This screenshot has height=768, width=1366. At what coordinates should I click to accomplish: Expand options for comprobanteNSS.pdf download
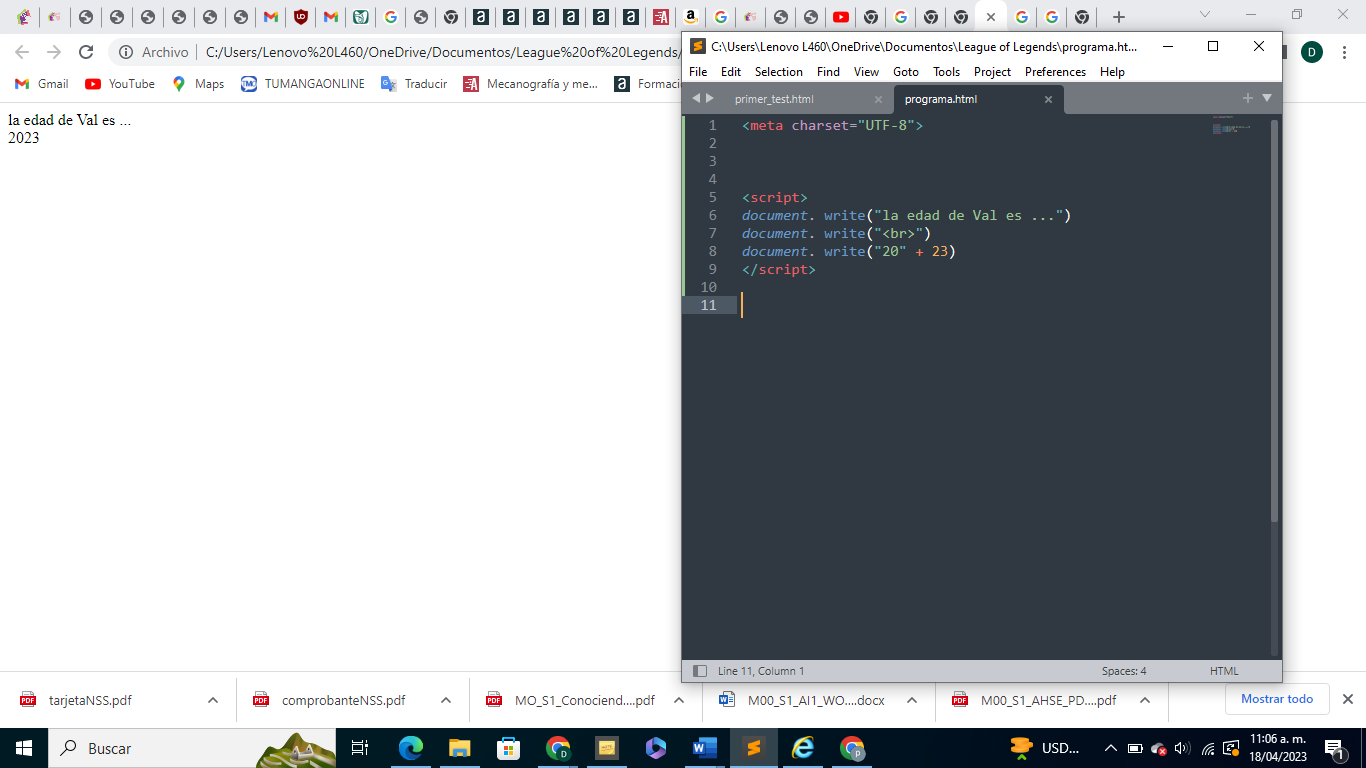[446, 700]
